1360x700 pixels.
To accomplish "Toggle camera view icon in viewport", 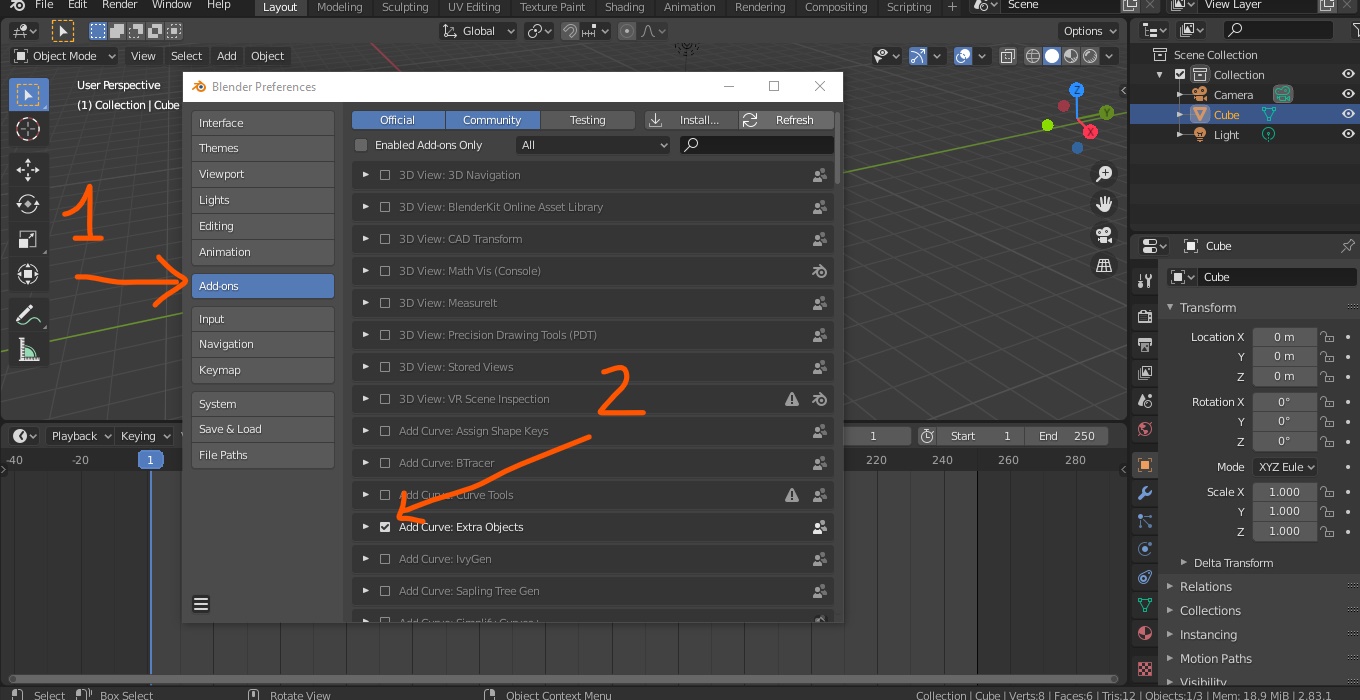I will pyautogui.click(x=1104, y=235).
